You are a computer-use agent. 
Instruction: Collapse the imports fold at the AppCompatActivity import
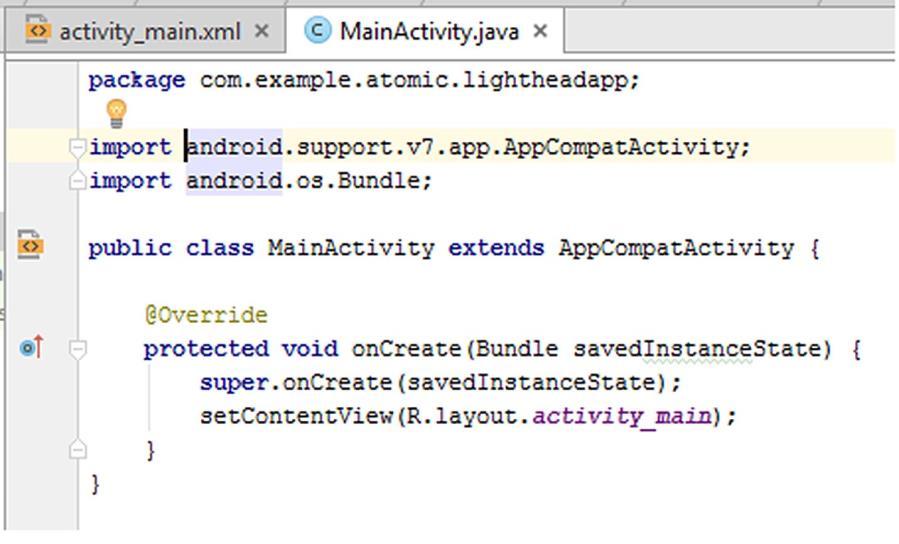click(77, 148)
